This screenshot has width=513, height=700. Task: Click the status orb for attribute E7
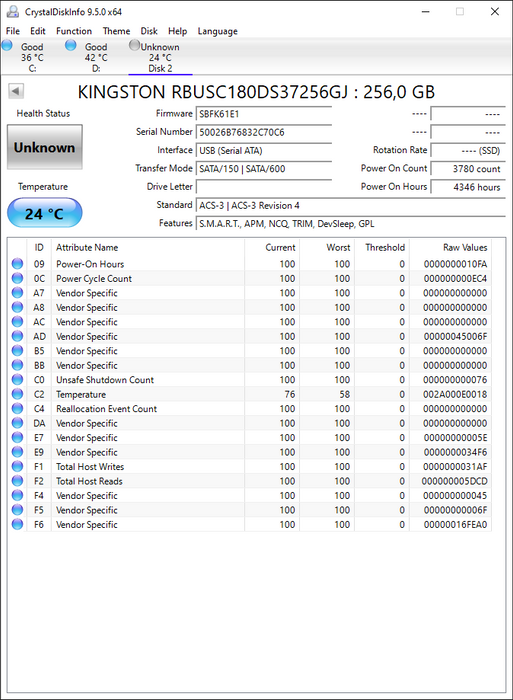[17, 438]
